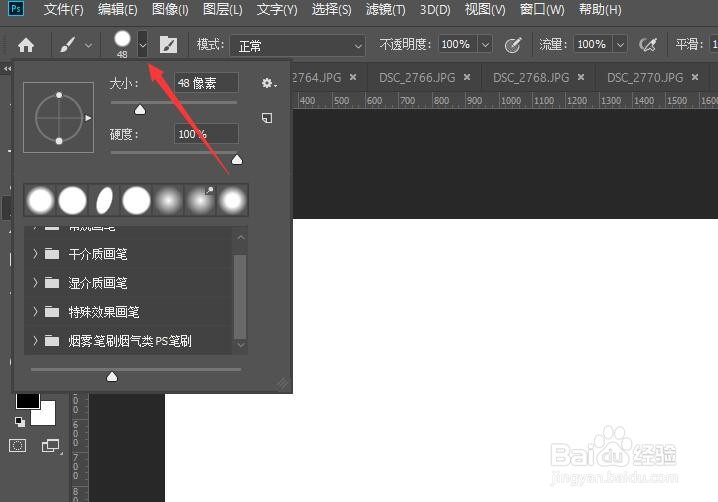This screenshot has height=502, width=718.
Task: Click the flow 100% input field
Action: pos(593,44)
